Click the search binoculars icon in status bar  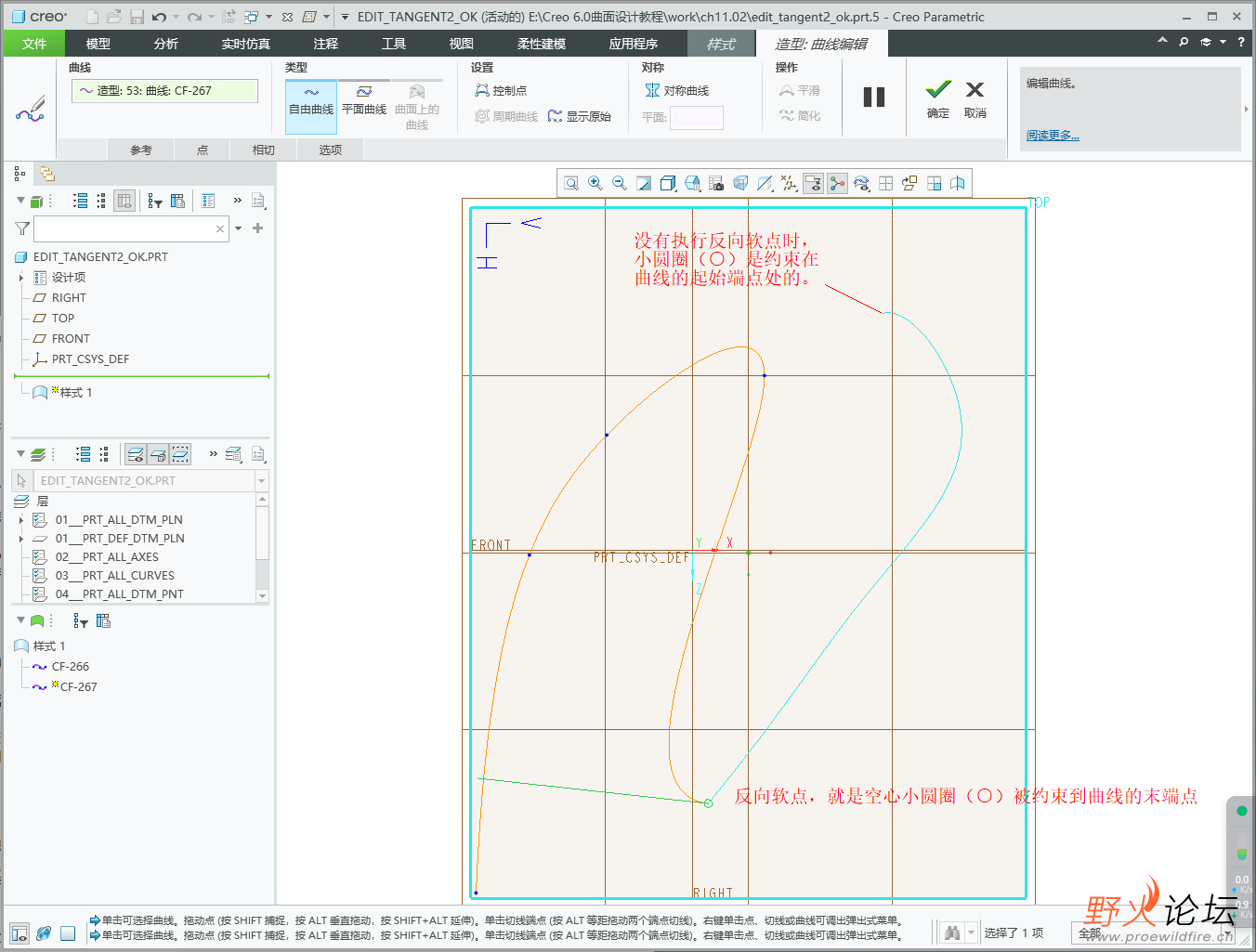(952, 932)
